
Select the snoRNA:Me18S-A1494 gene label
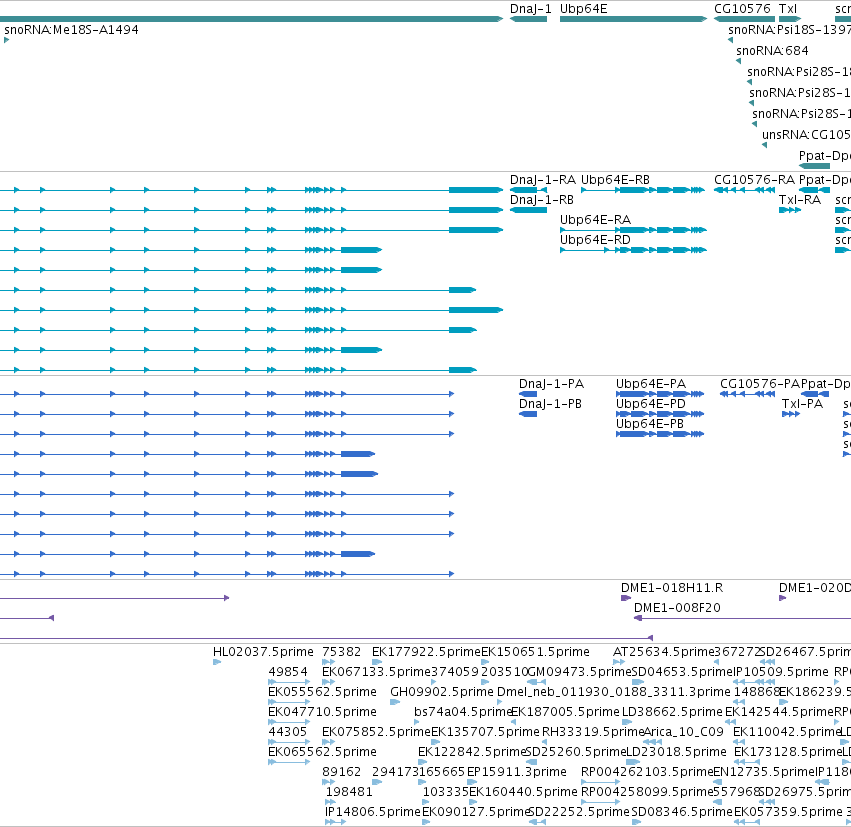tap(71, 30)
